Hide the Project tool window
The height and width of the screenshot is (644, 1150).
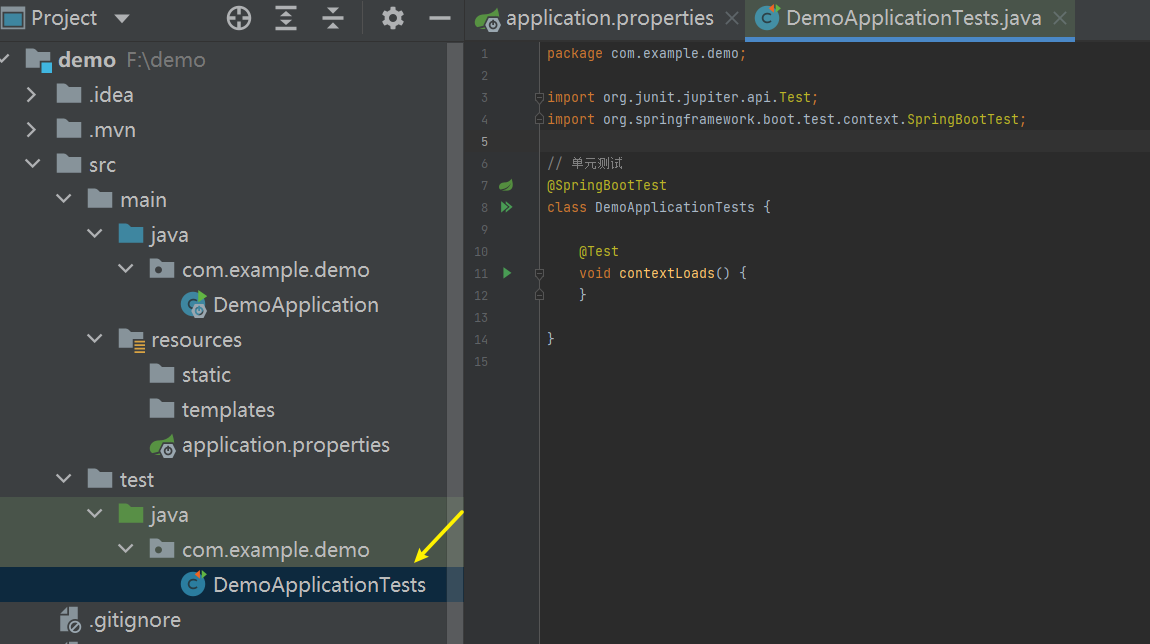[440, 18]
